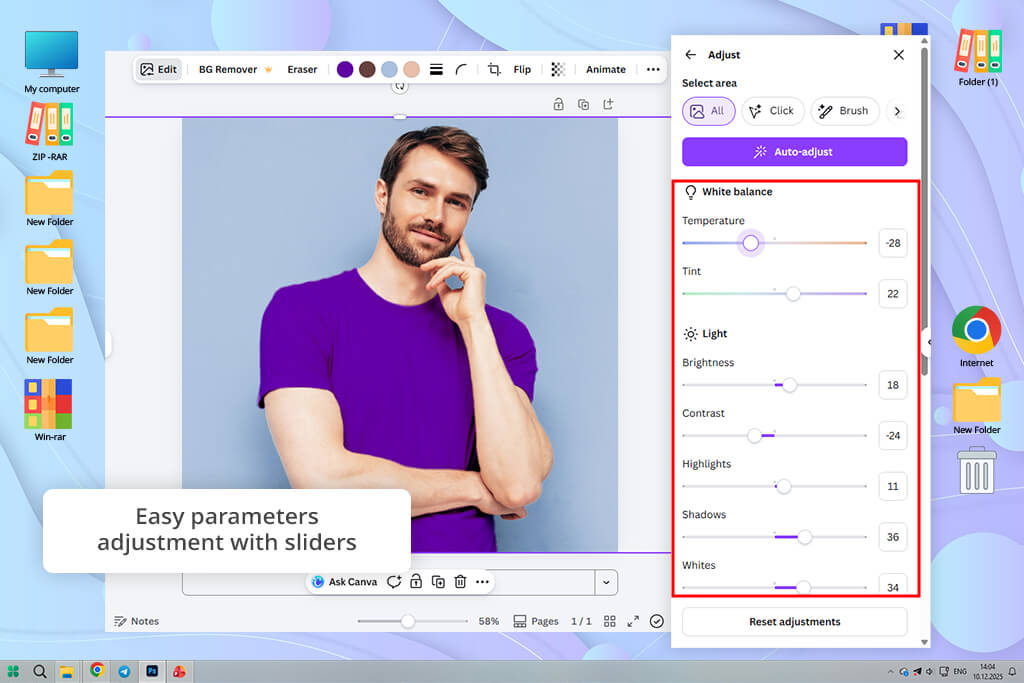
Task: Open Ask Canva assistant
Action: (344, 582)
